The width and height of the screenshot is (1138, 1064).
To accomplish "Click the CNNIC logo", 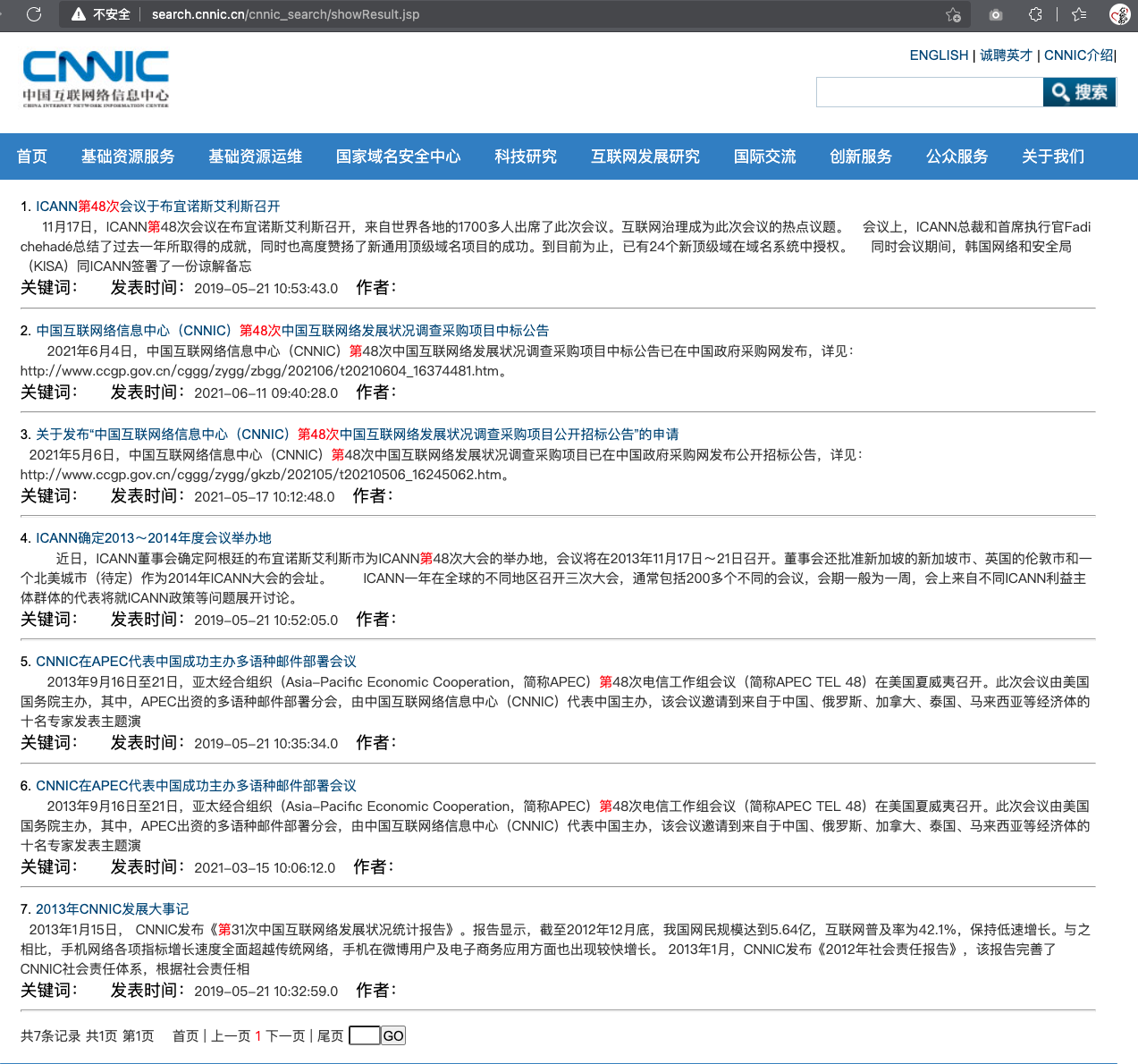I will [x=96, y=79].
